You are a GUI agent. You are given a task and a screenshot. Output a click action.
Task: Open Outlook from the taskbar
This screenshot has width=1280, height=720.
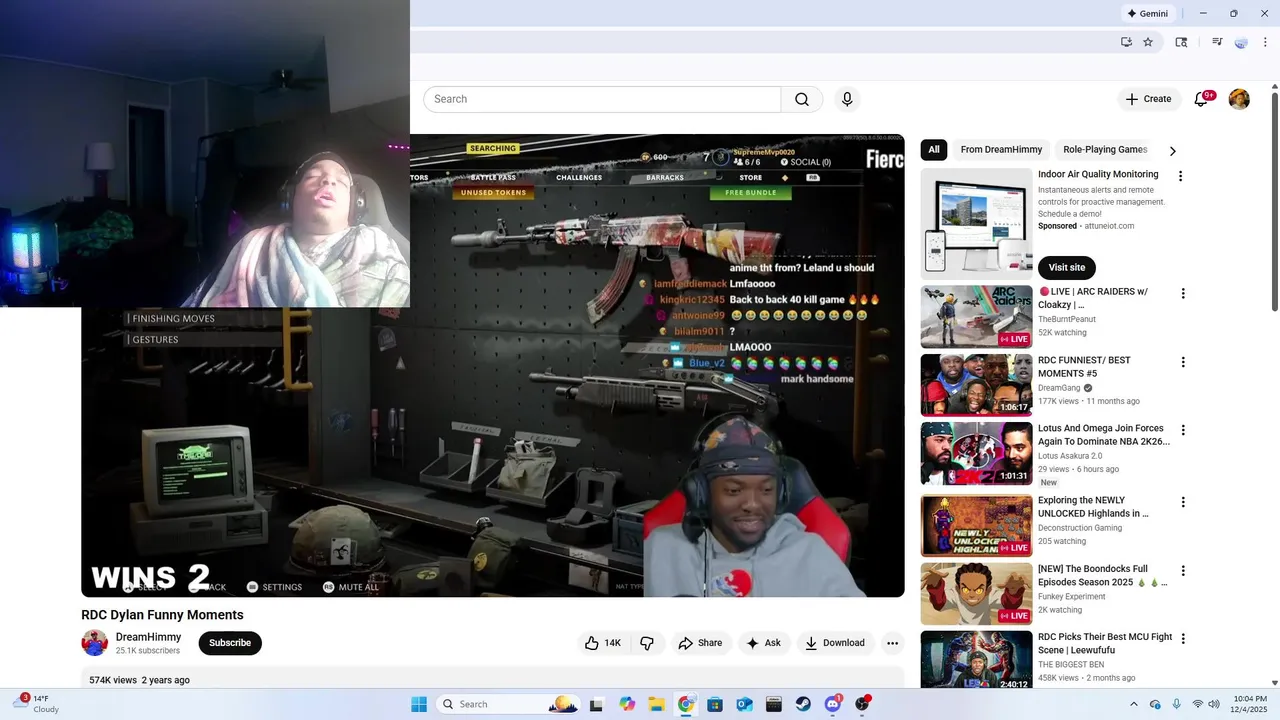[744, 704]
